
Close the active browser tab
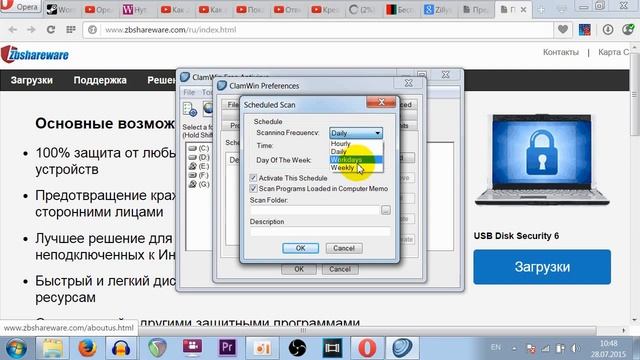(523, 10)
